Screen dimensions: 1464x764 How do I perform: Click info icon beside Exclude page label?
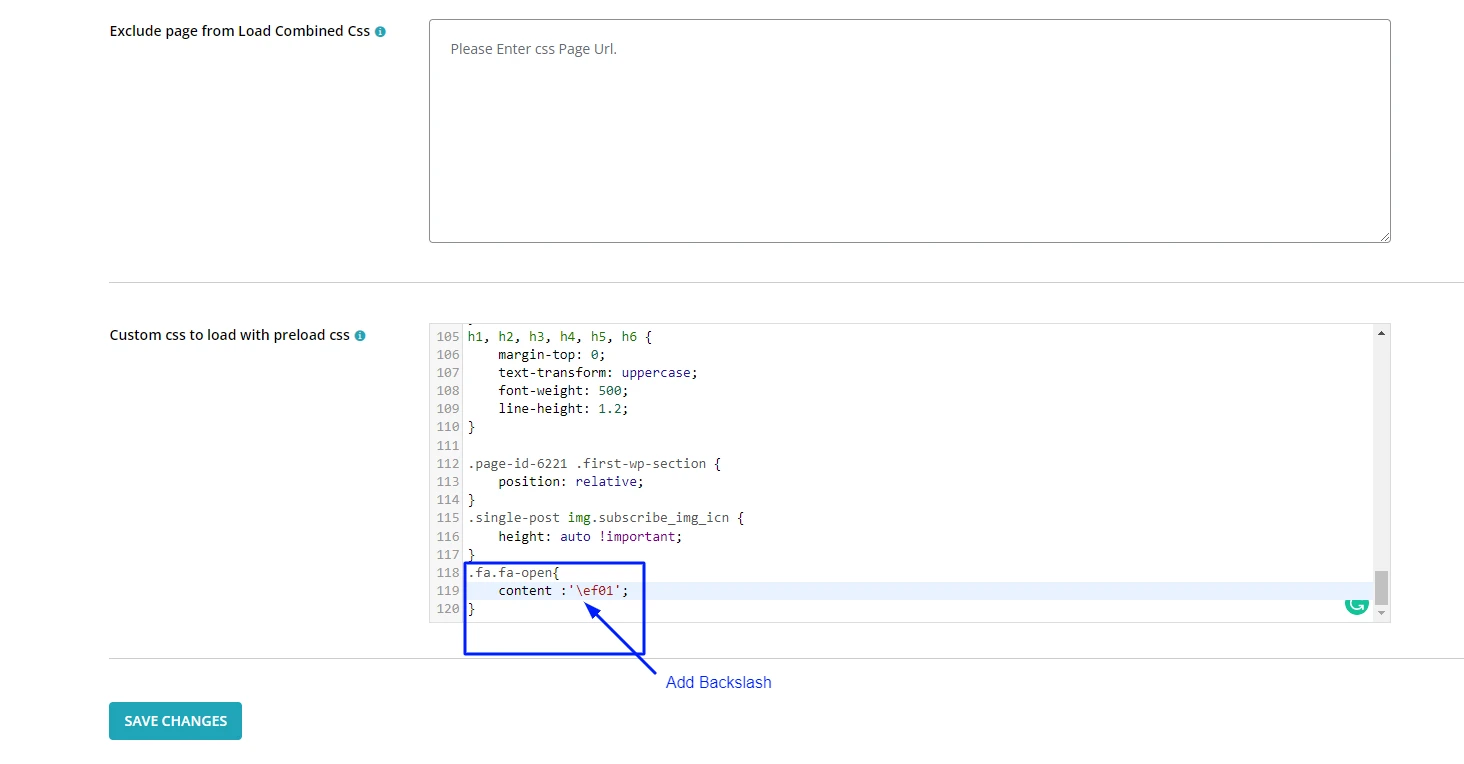[380, 32]
